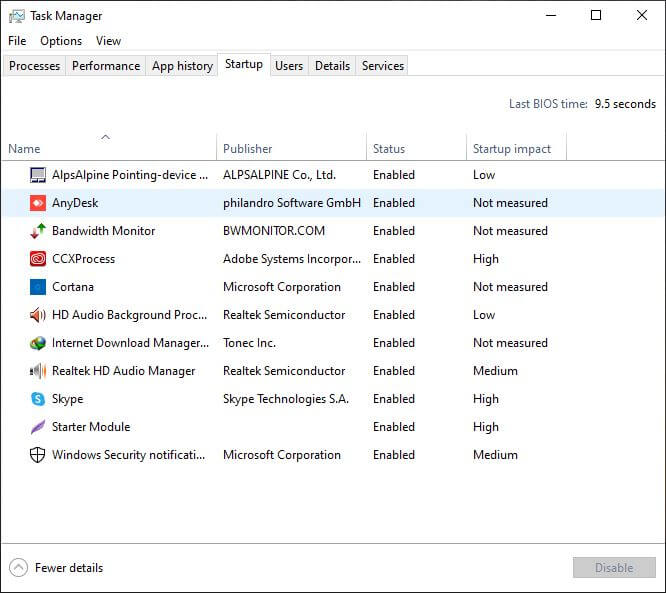This screenshot has width=666, height=593.
Task: Click the High impact value for CCXProcess
Action: pyautogui.click(x=486, y=259)
